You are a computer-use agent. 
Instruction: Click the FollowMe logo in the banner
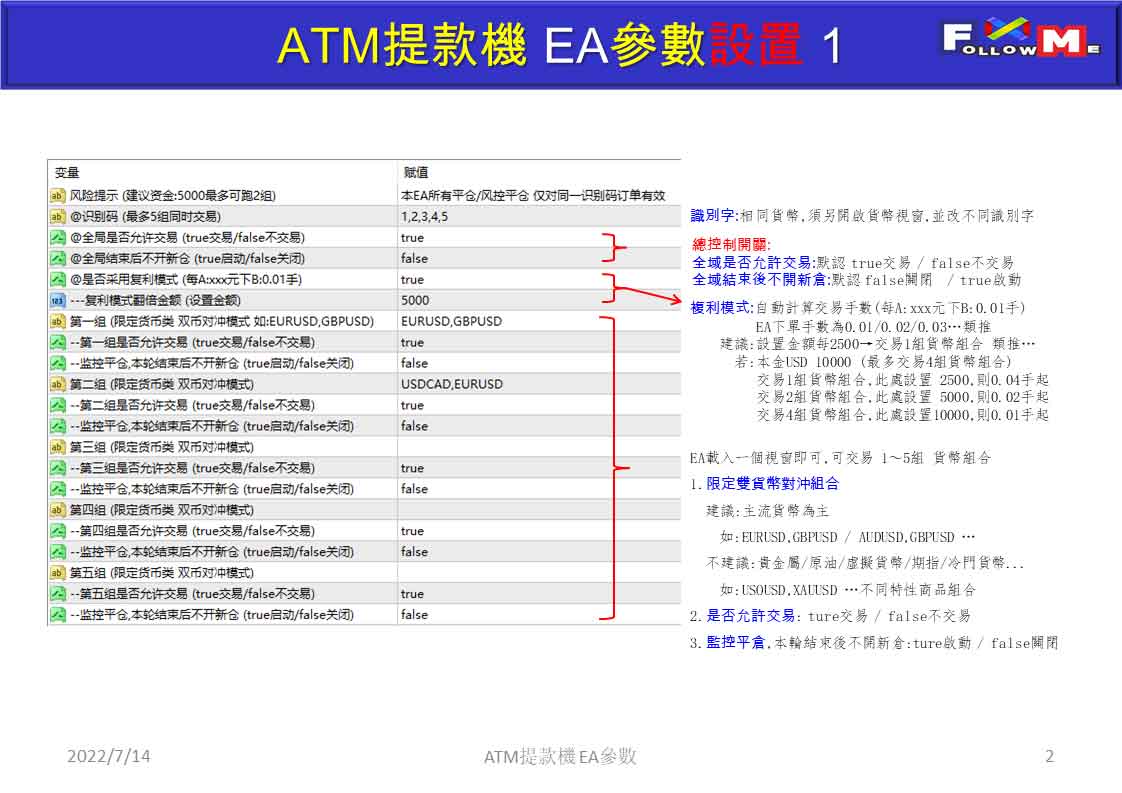pyautogui.click(x=1021, y=38)
